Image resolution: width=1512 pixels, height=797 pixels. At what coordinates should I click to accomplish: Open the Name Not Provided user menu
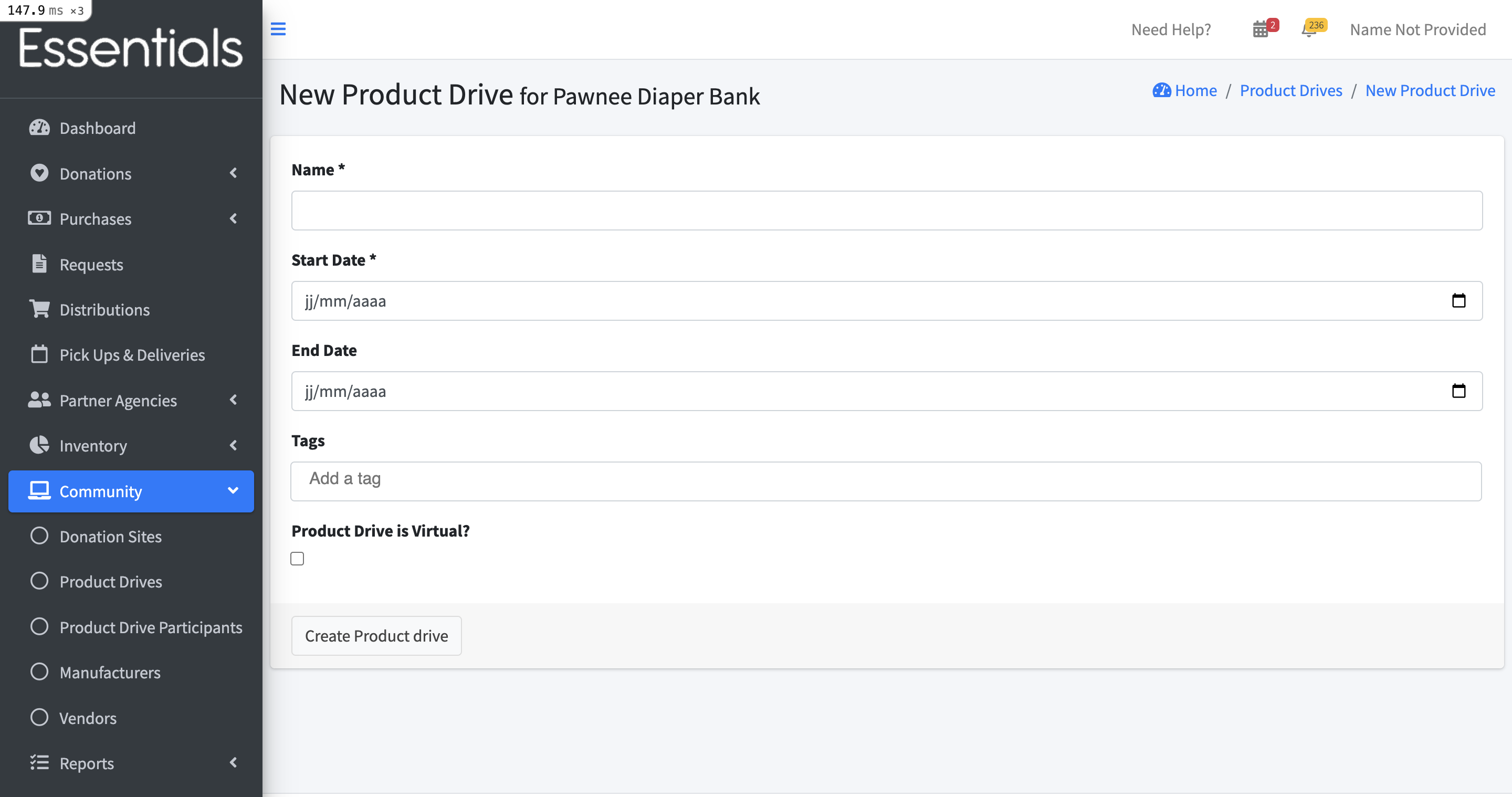[1417, 29]
